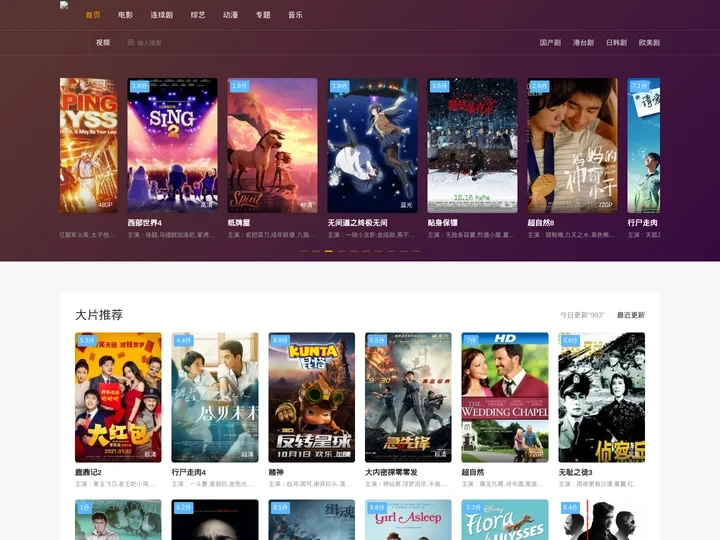720x540 pixels.
Task: Open the 欧美剧 category link
Action: click(649, 42)
